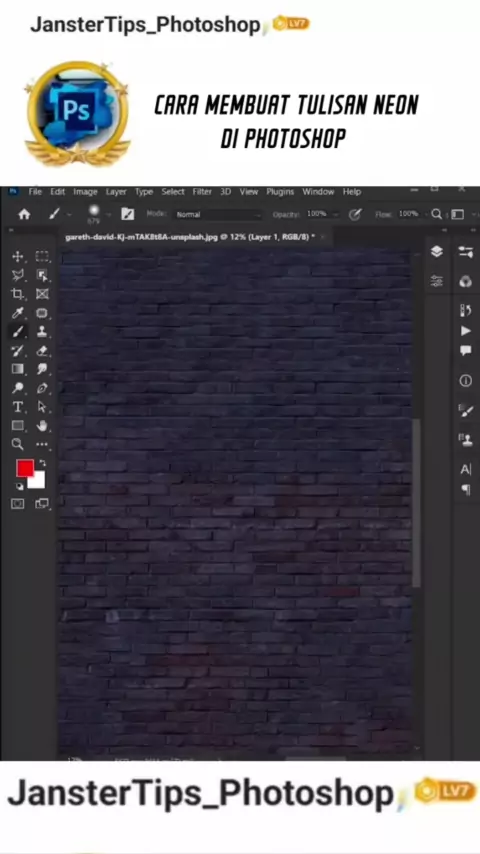
Task: Open the brush tool preset dropdown
Action: pos(69,215)
